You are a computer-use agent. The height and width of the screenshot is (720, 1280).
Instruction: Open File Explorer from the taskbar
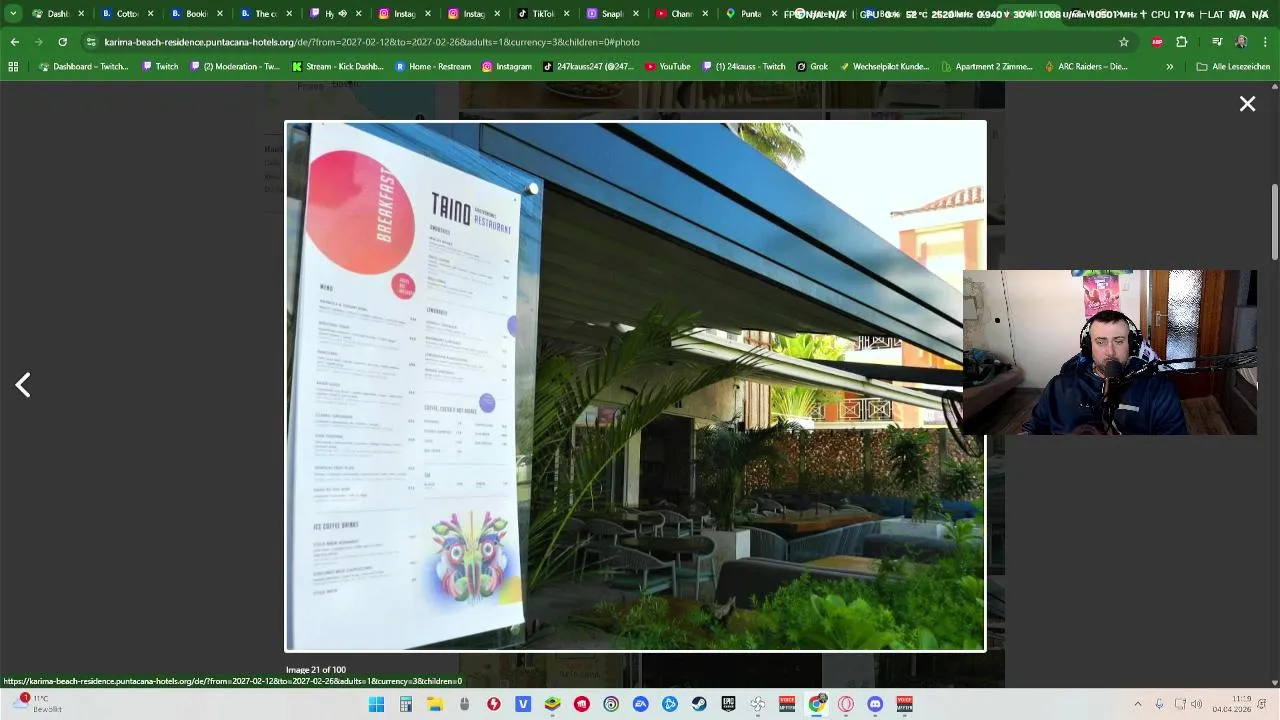coord(435,704)
